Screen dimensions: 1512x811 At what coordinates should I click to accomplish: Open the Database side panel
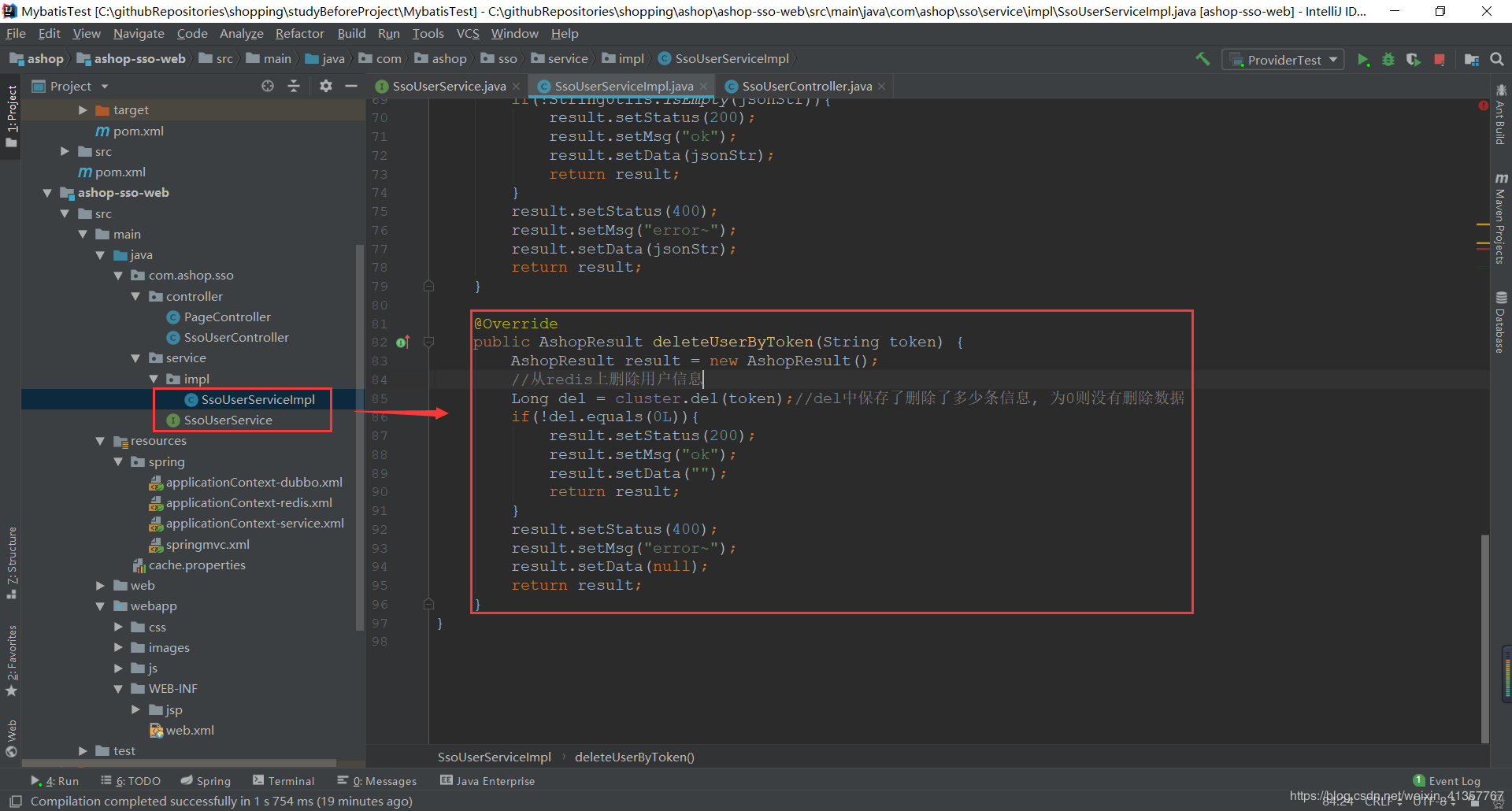pos(1500,322)
